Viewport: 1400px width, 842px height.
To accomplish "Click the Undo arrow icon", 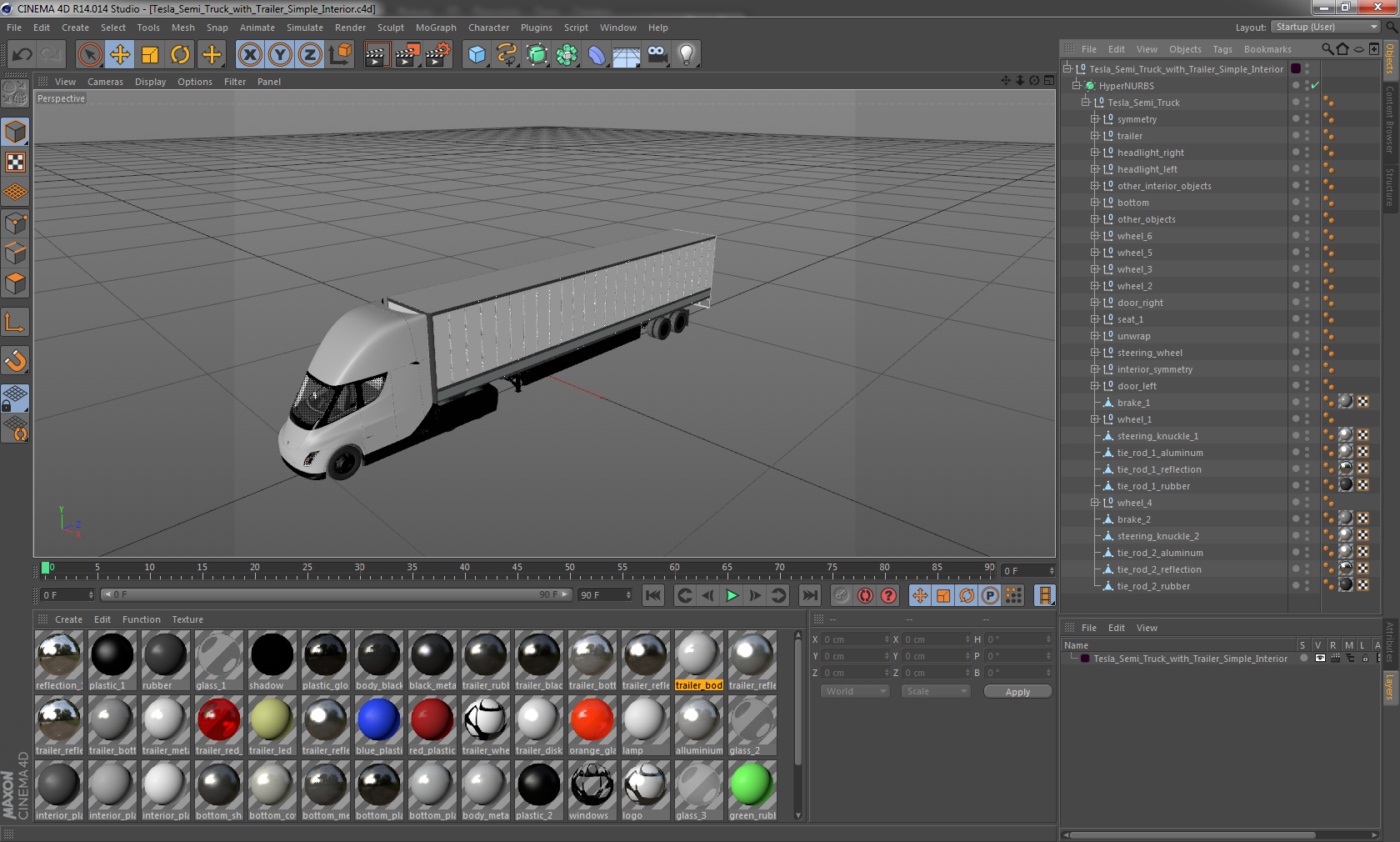I will pyautogui.click(x=22, y=55).
